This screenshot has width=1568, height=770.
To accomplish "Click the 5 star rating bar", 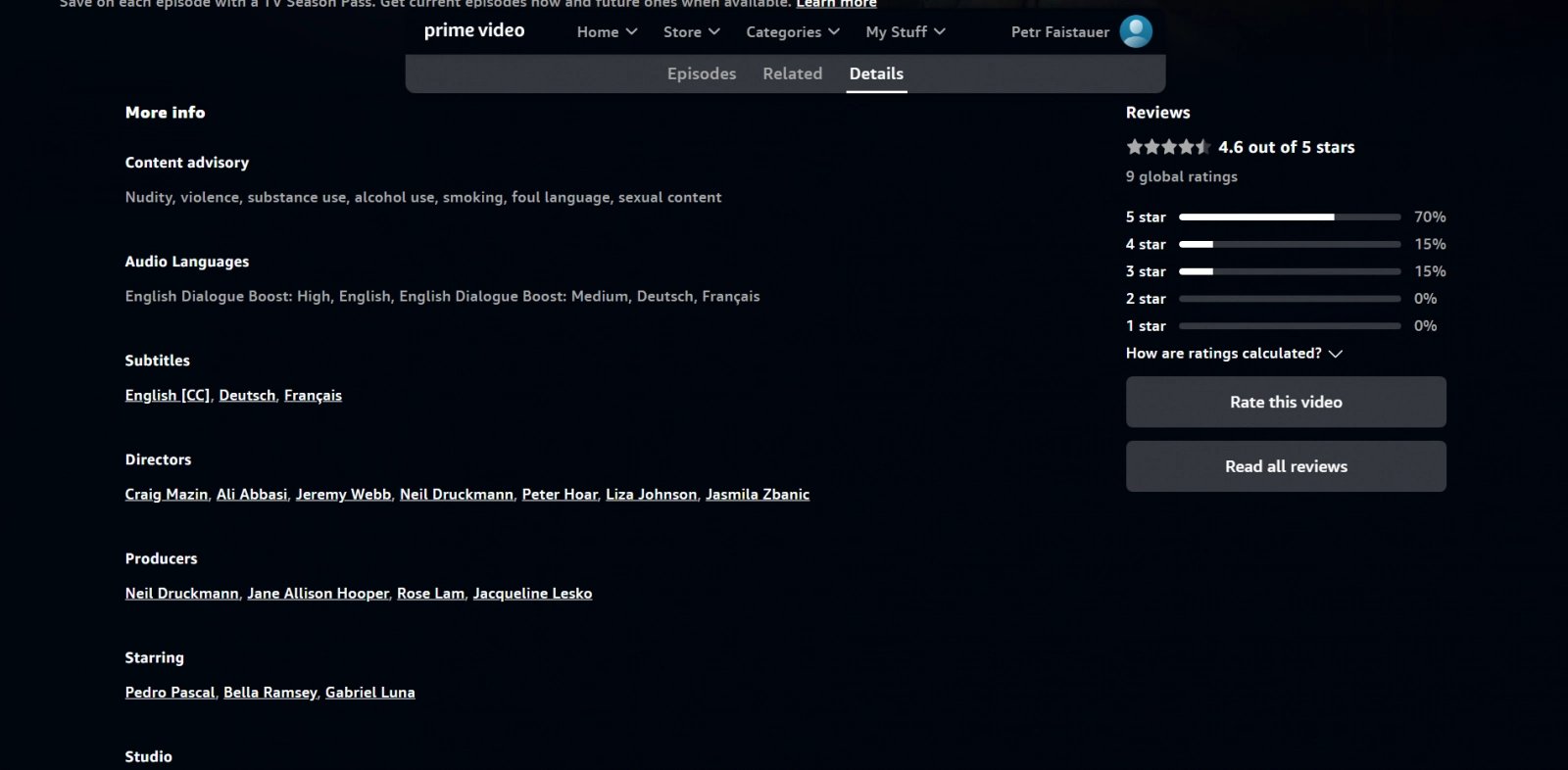I will [1290, 217].
